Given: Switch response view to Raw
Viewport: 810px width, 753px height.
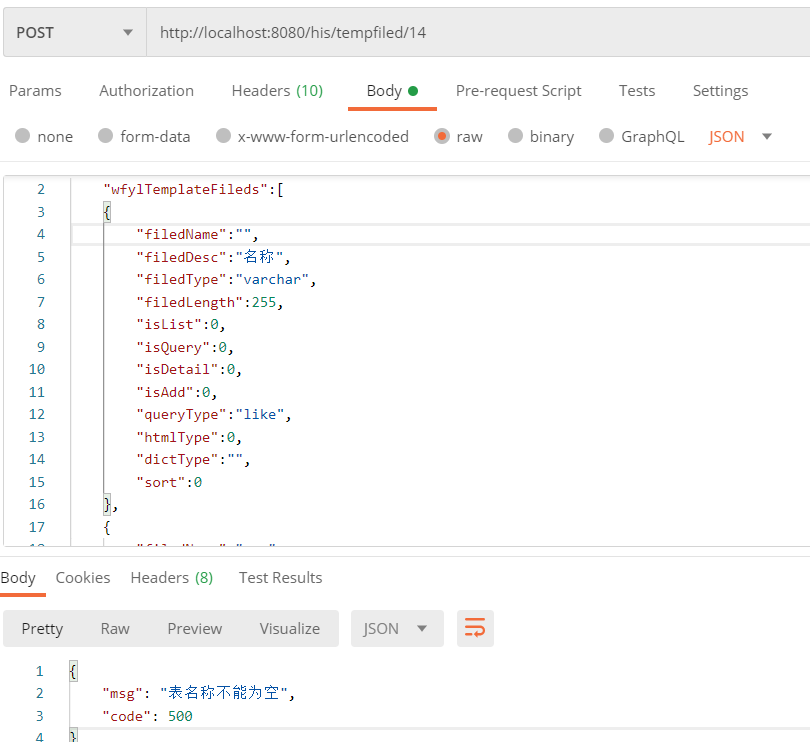Looking at the screenshot, I should (115, 628).
